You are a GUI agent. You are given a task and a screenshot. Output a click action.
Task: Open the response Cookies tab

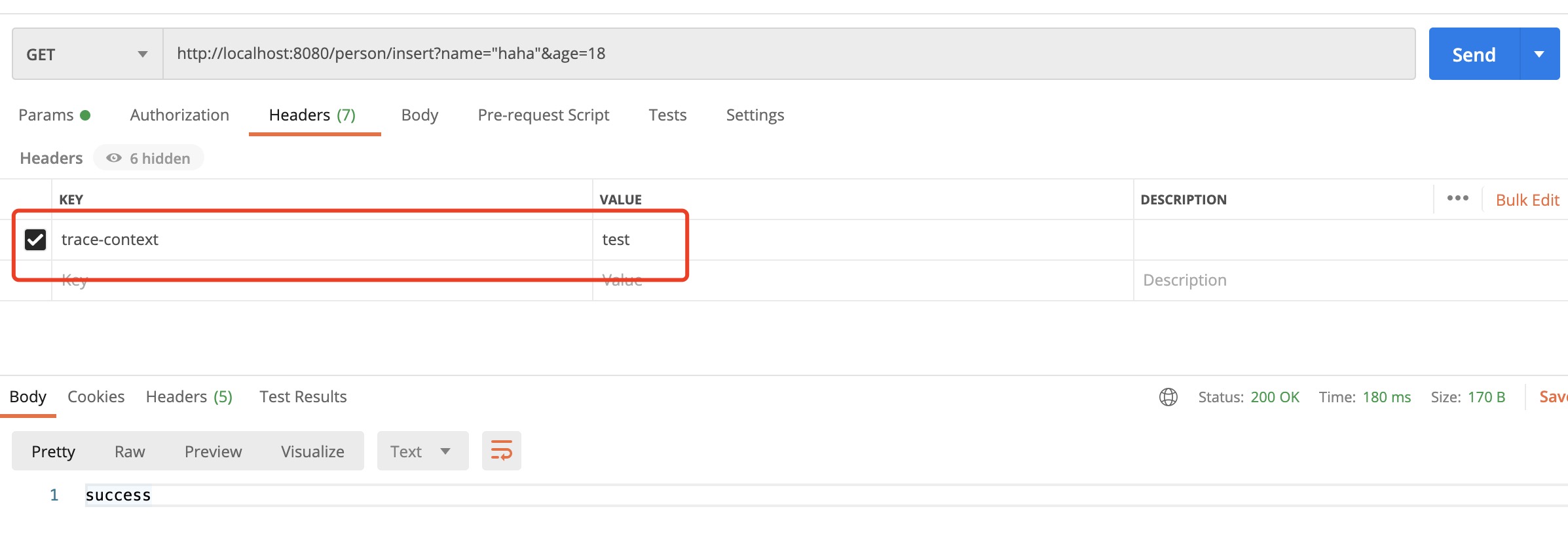point(96,397)
